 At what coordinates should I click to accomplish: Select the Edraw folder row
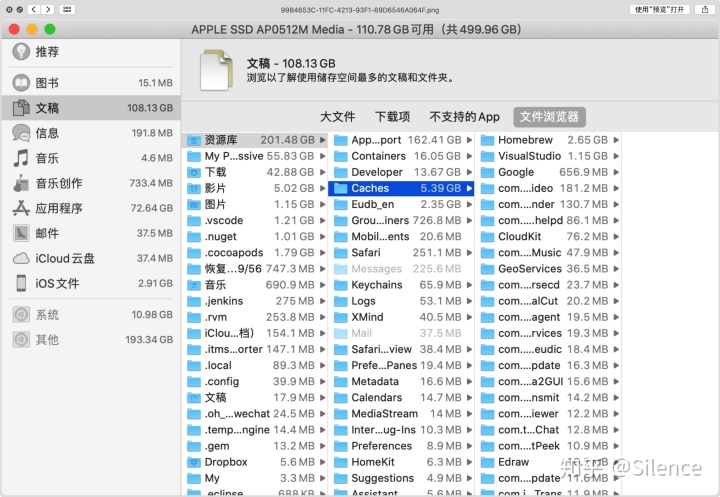549,462
